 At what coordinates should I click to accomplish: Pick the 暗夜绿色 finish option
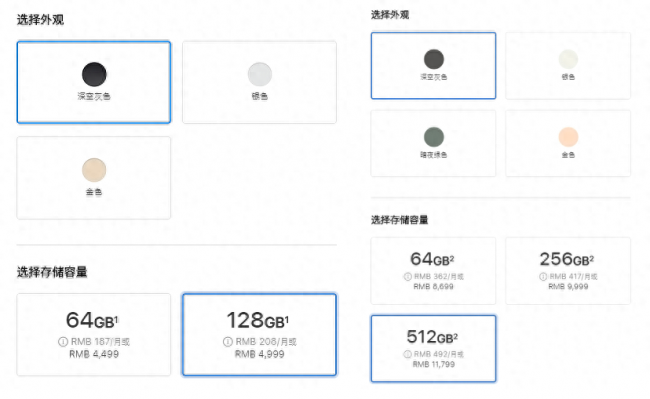click(433, 143)
